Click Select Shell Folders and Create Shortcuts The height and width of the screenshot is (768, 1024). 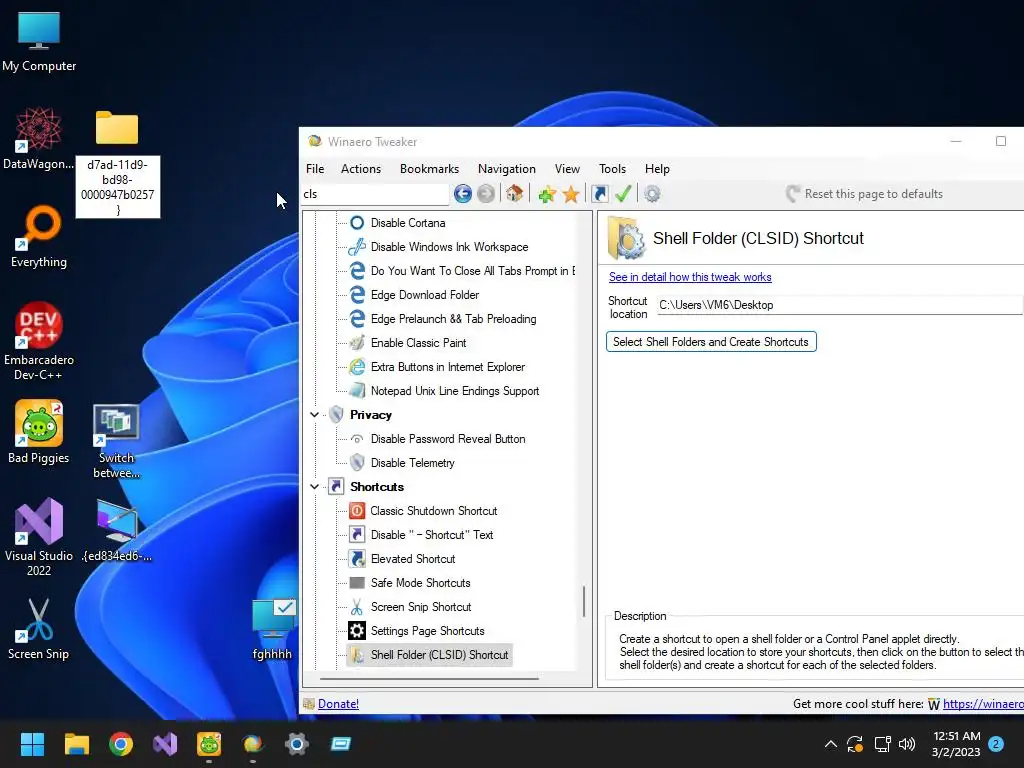pos(711,342)
